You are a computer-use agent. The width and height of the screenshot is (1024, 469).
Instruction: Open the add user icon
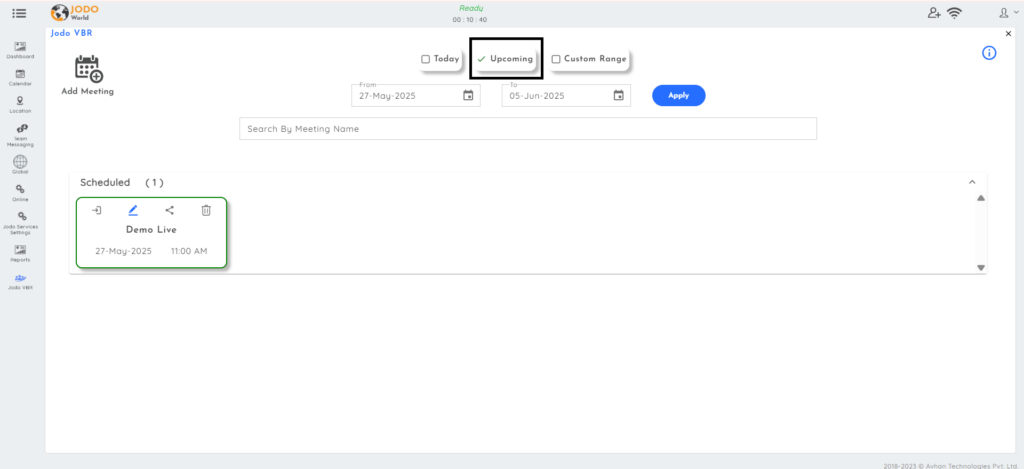[934, 12]
